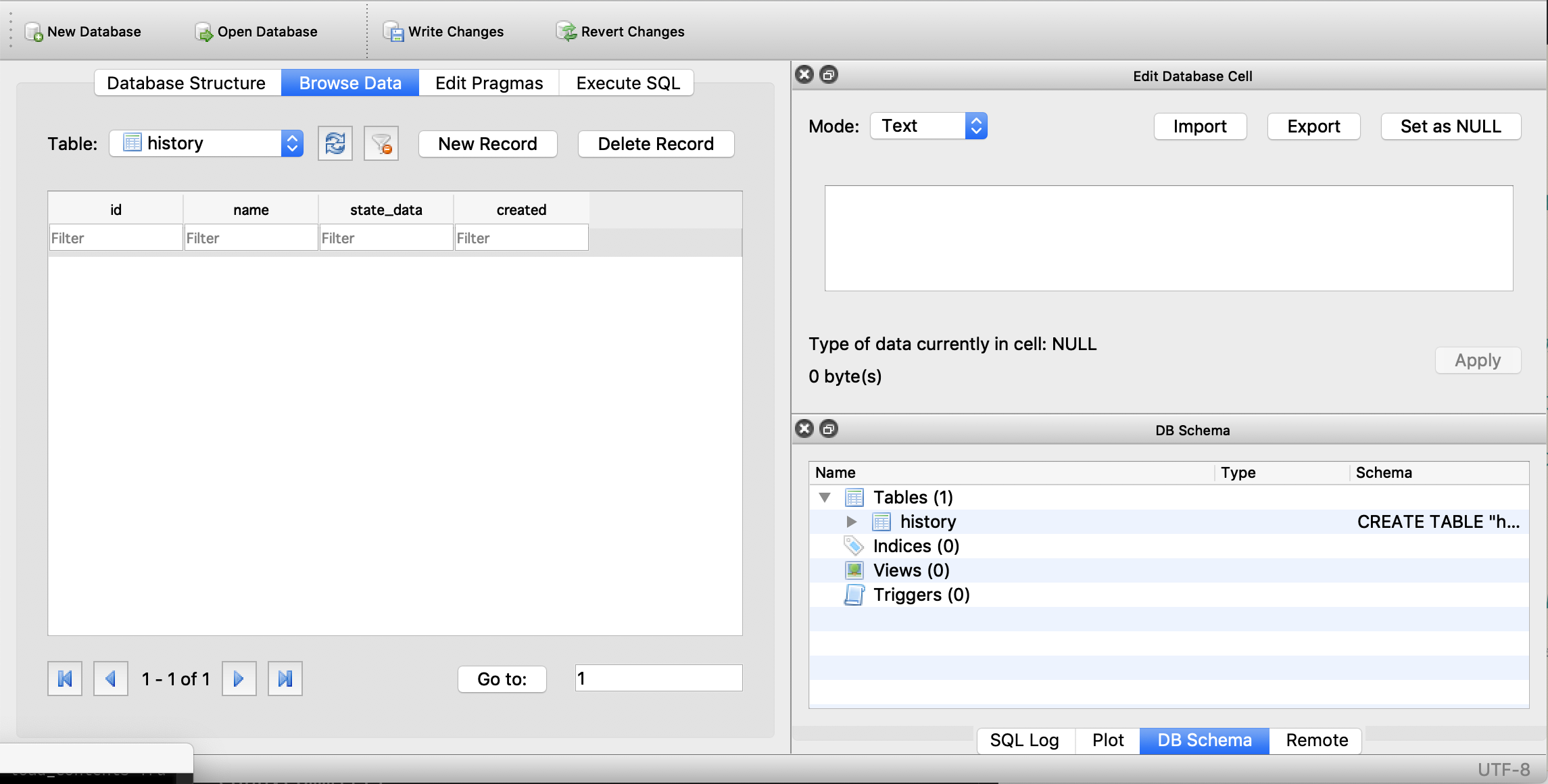Screen dimensions: 1548x784
Task: Click the Set as NULL button
Action: [x=1451, y=126]
